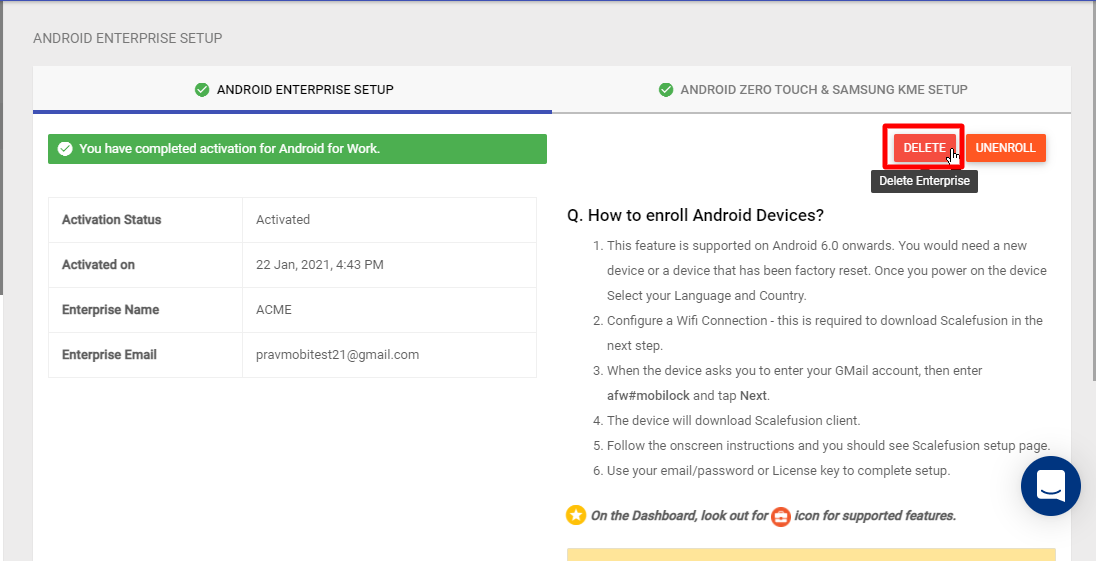The height and width of the screenshot is (561, 1096).
Task: Click the green checkmark on Zero Touch tab
Action: coord(666,89)
